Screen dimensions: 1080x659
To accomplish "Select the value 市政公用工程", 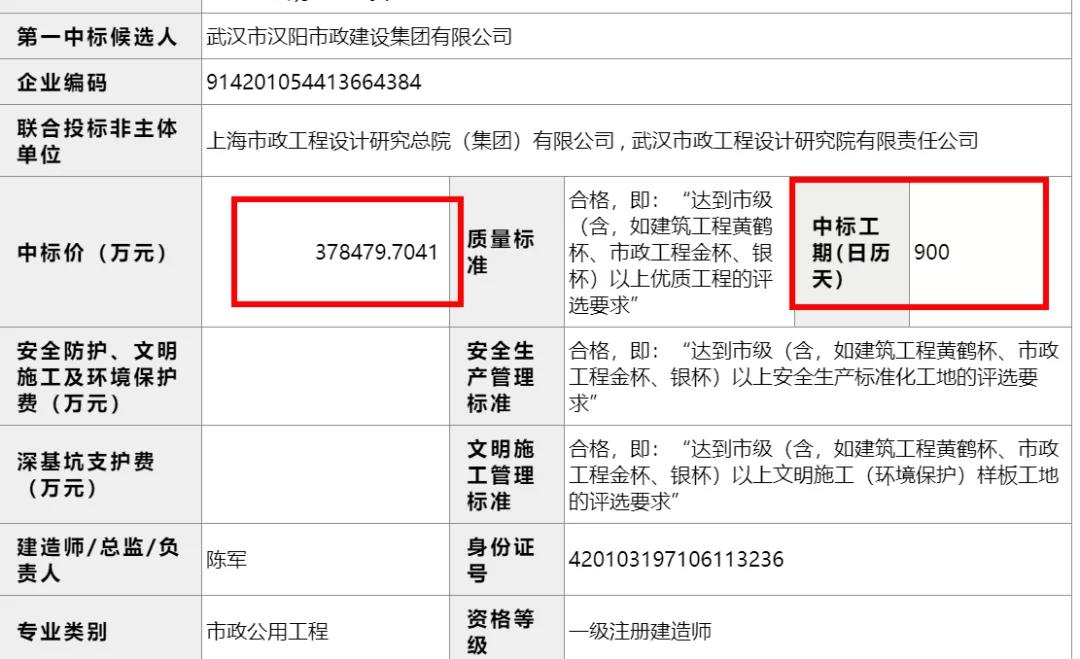I will pyautogui.click(x=267, y=632).
